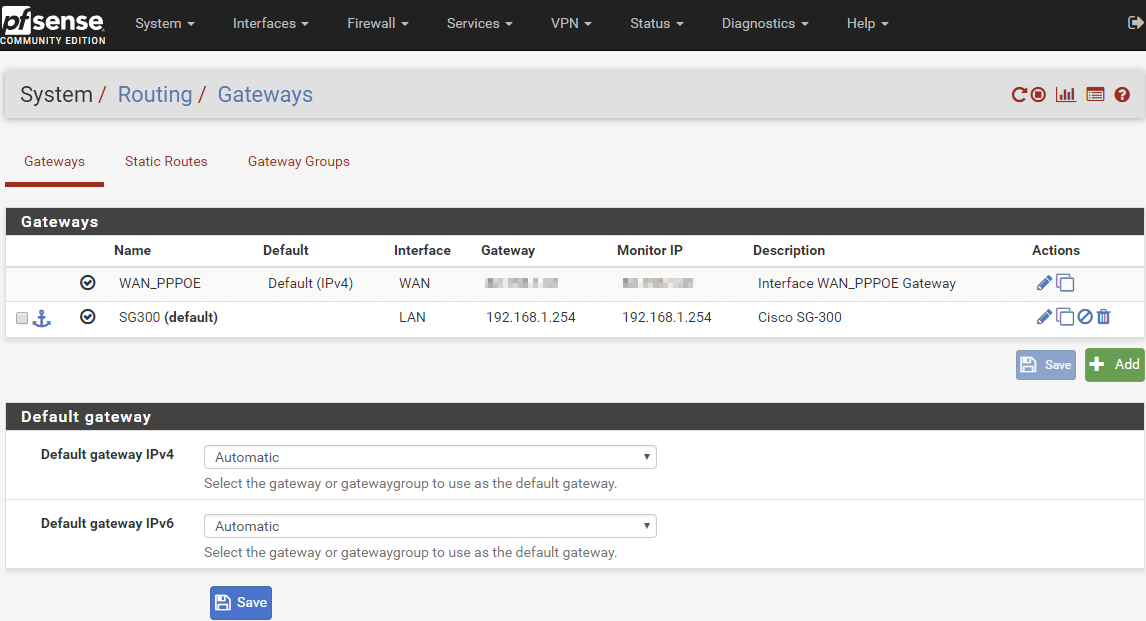Disable the SG300 gateway
Screen dimensions: 1146x621
1084,316
